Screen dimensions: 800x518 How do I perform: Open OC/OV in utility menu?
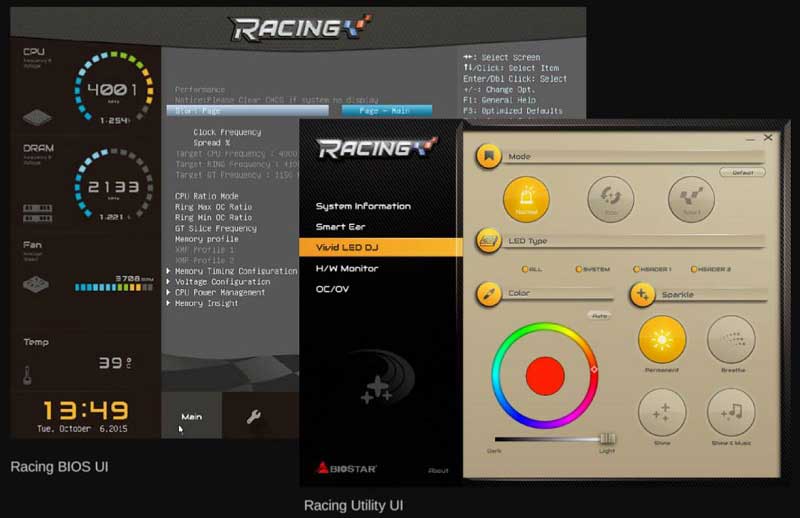[332, 289]
